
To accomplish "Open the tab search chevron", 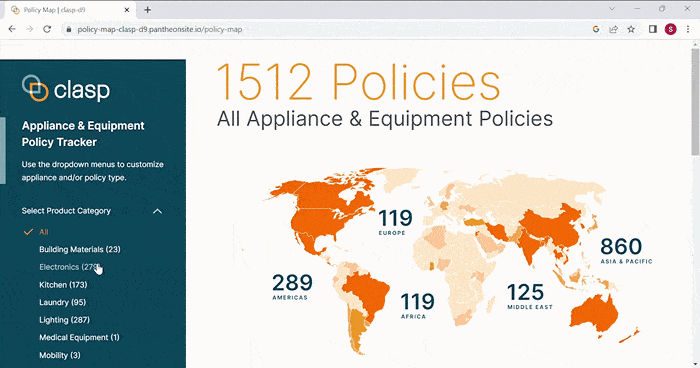I will pos(612,8).
